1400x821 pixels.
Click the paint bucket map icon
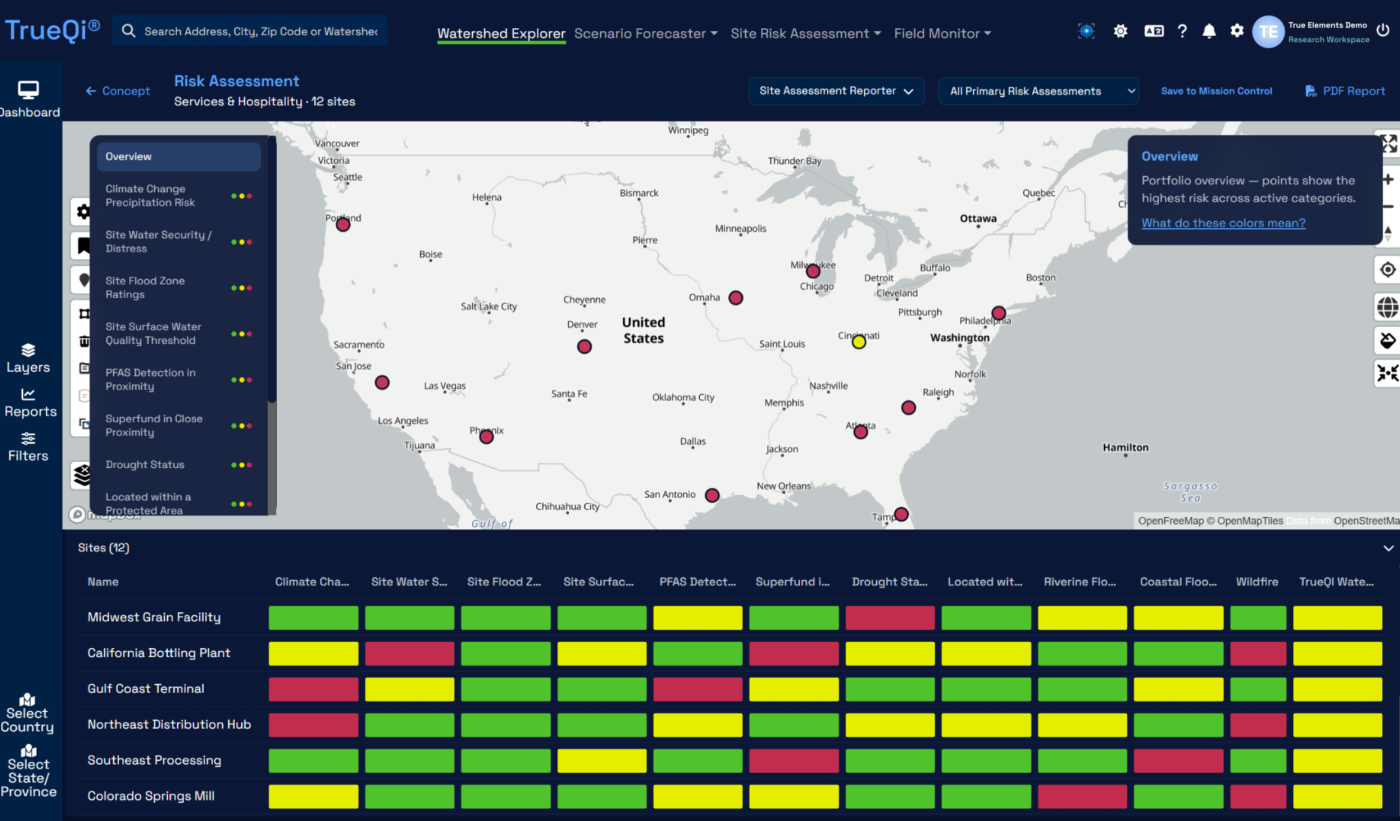[1388, 340]
